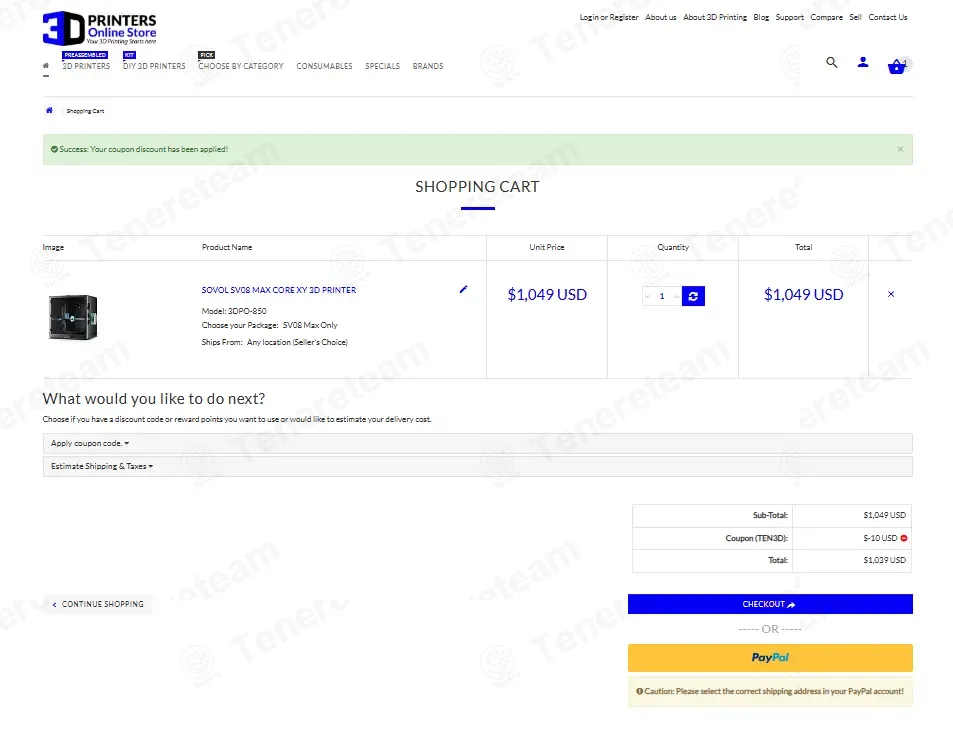953x741 pixels.
Task: Remove Sovol SV08 item from cart
Action: [x=890, y=294]
